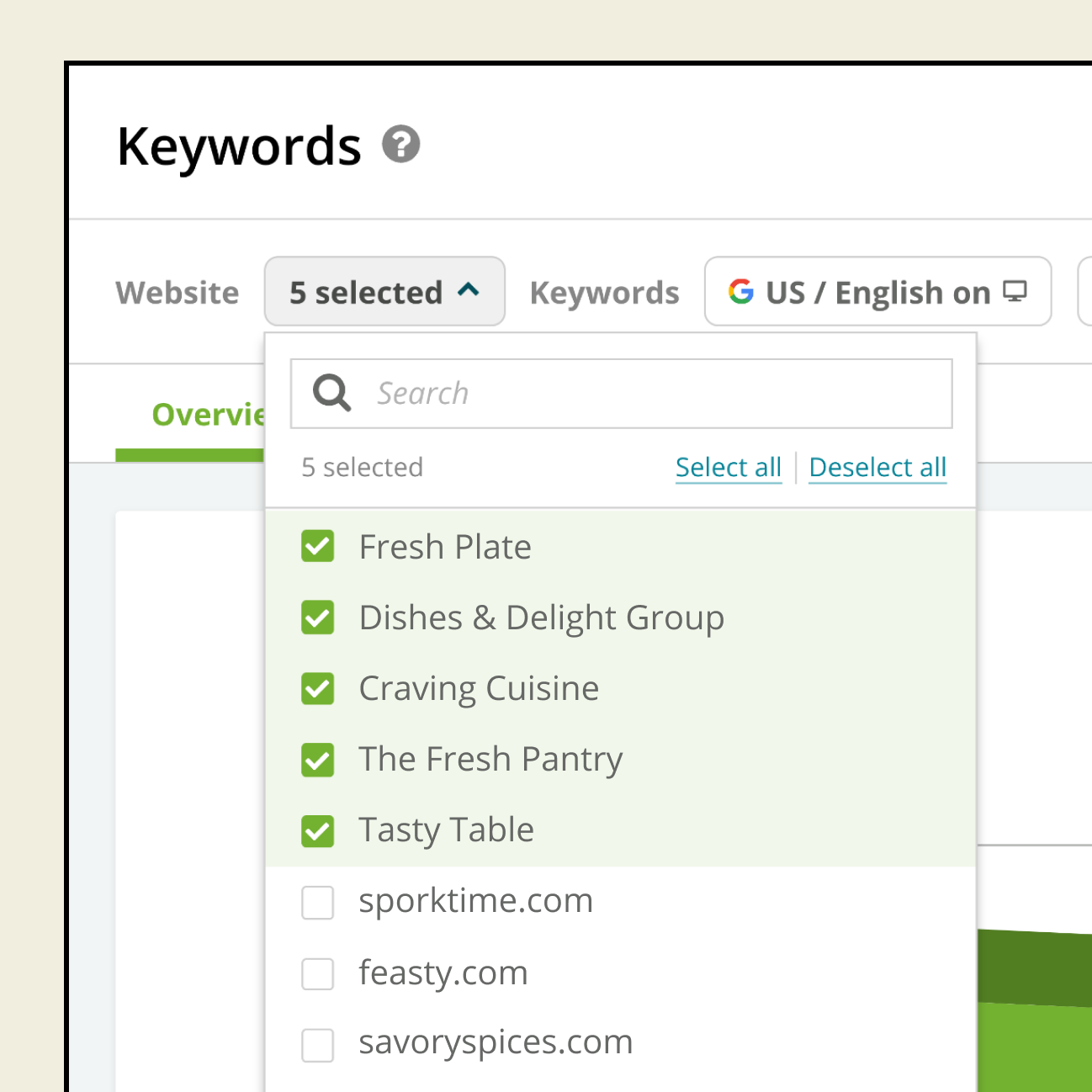Collapse the website list with the chevron arrow
Screen dimensions: 1092x1092
click(469, 291)
